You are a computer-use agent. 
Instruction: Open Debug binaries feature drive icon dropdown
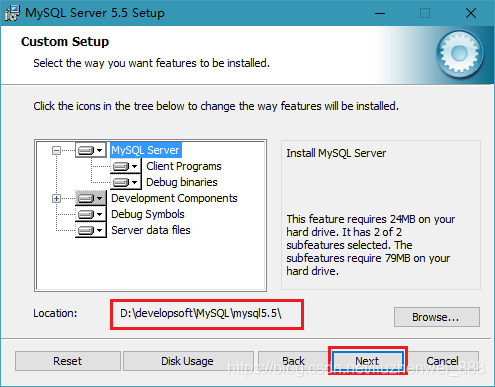click(x=126, y=182)
